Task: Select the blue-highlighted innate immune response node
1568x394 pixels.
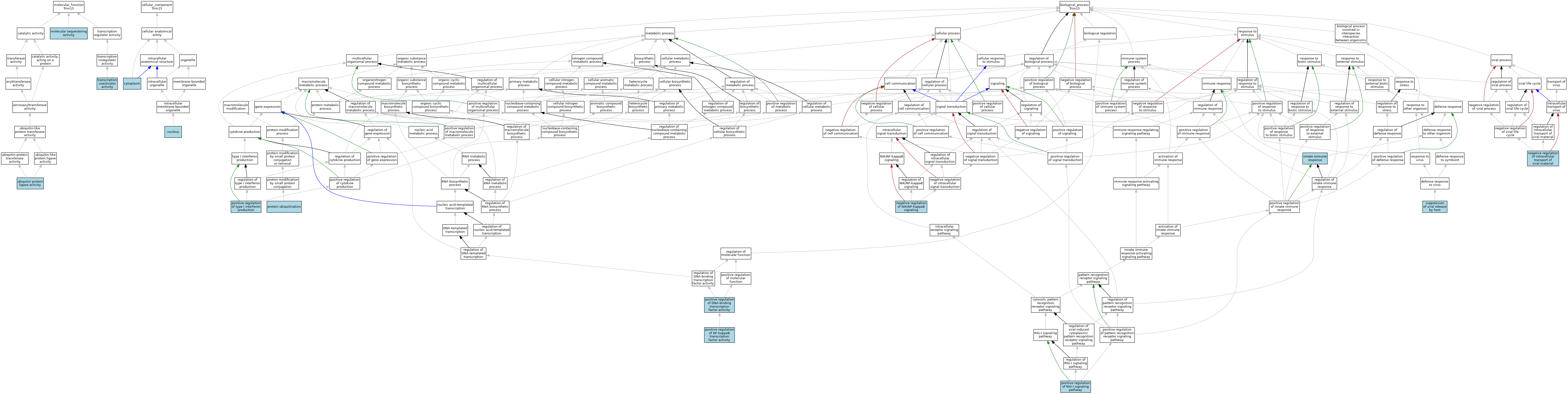Action: click(x=1315, y=158)
